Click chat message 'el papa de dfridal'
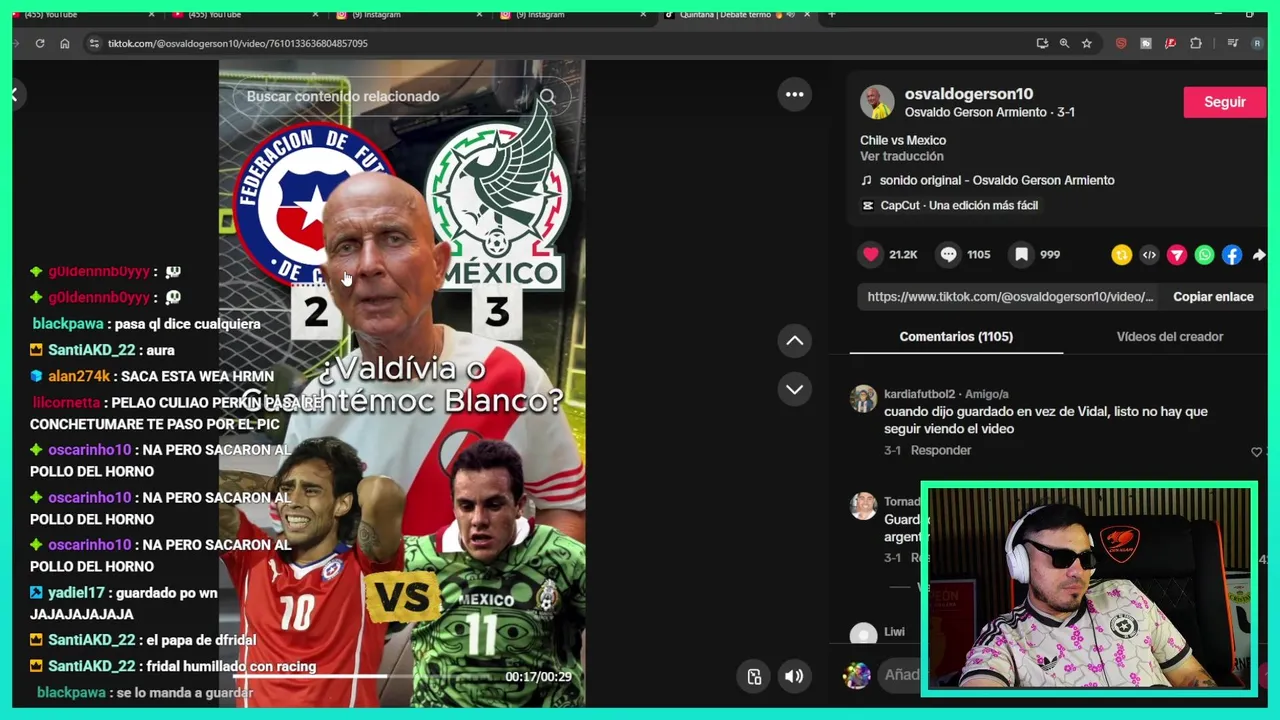The height and width of the screenshot is (720, 1280). 201,640
